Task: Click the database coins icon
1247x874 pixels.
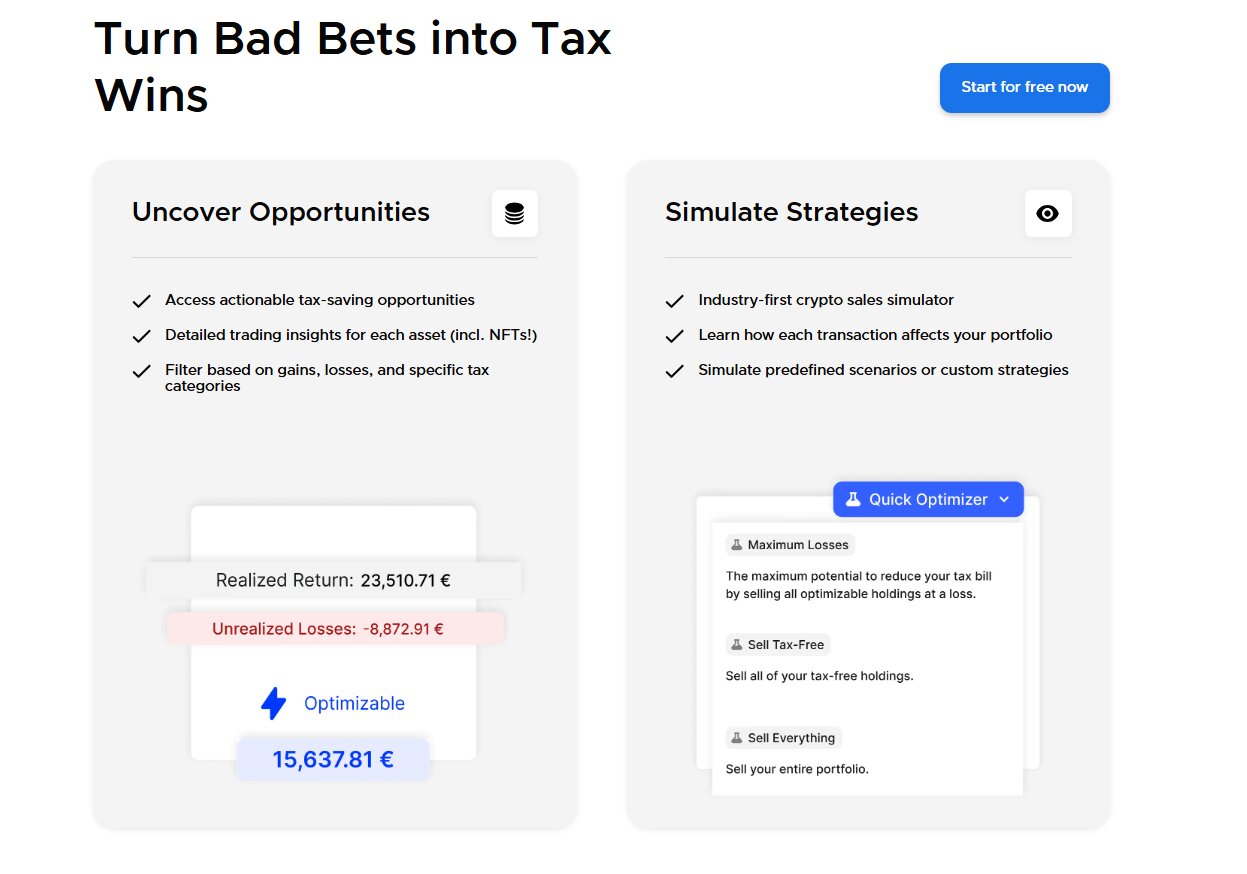Action: [514, 213]
